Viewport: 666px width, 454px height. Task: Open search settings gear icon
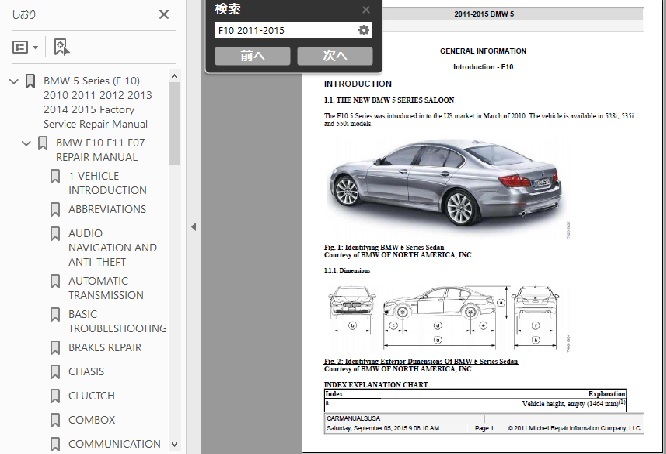coord(364,31)
